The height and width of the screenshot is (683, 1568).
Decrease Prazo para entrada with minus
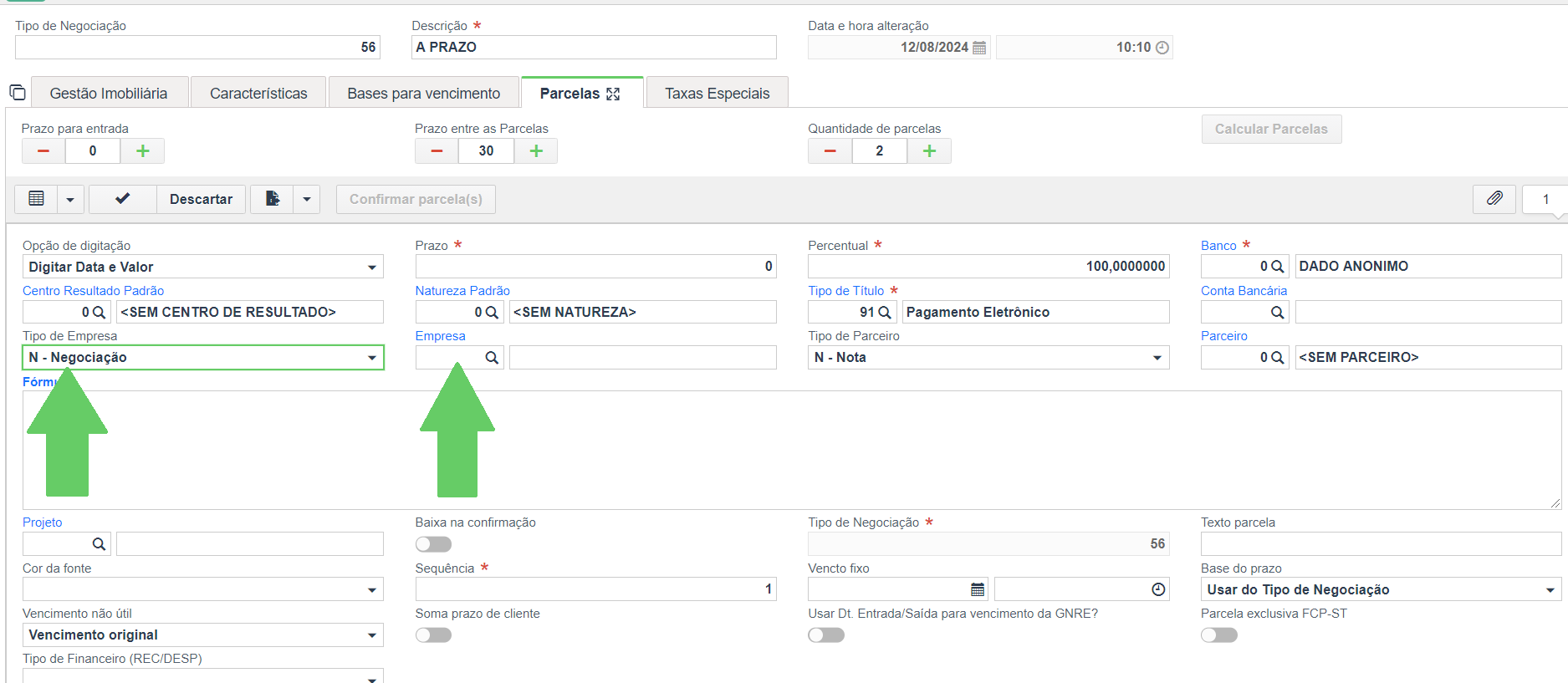point(43,150)
